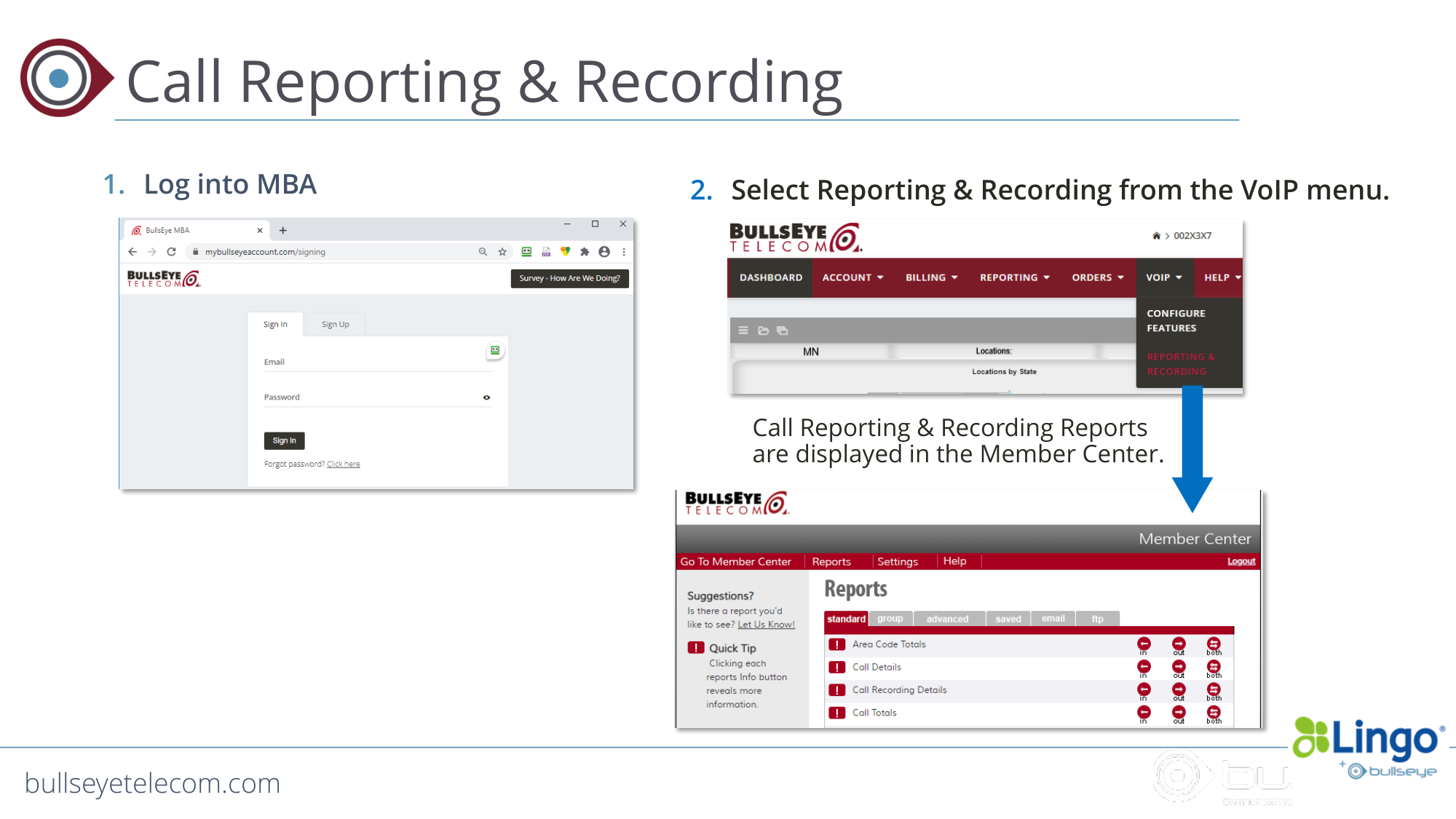Click the info icon beside Call Recording Details
The height and width of the screenshot is (819, 1456).
point(837,690)
